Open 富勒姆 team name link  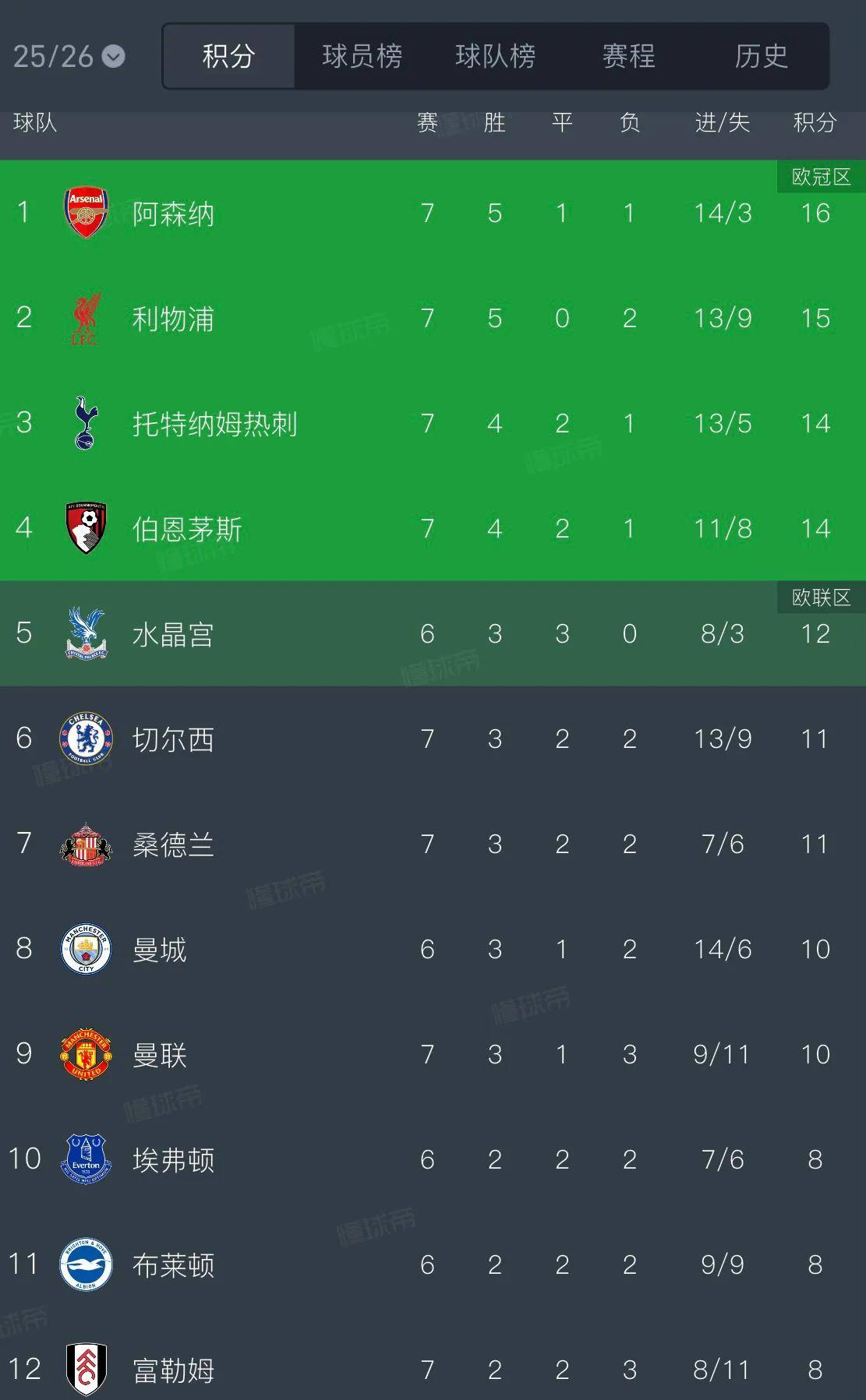click(173, 1370)
